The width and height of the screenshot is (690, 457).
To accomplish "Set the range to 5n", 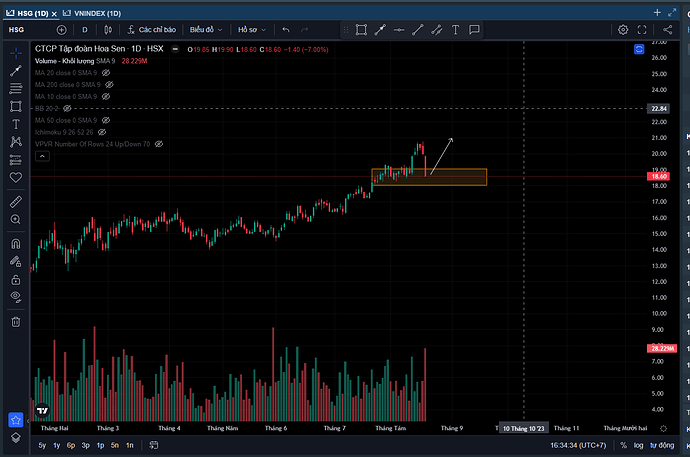I will pyautogui.click(x=115, y=445).
